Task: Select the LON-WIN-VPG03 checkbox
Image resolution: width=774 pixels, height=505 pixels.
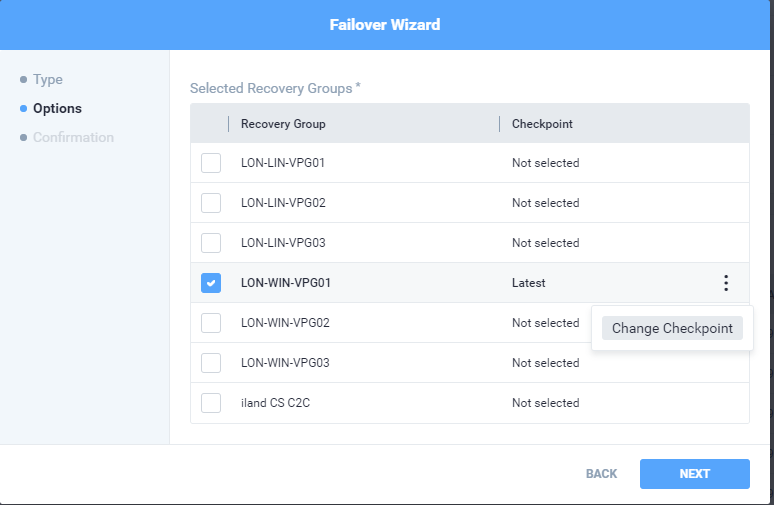Action: 211,363
